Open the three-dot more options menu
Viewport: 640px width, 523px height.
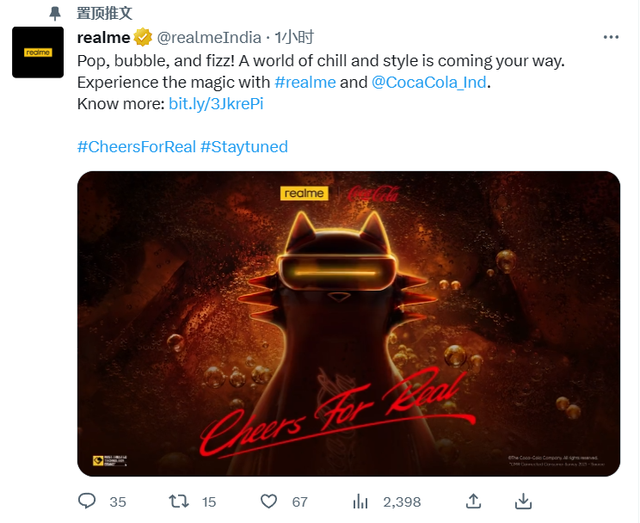[x=611, y=37]
